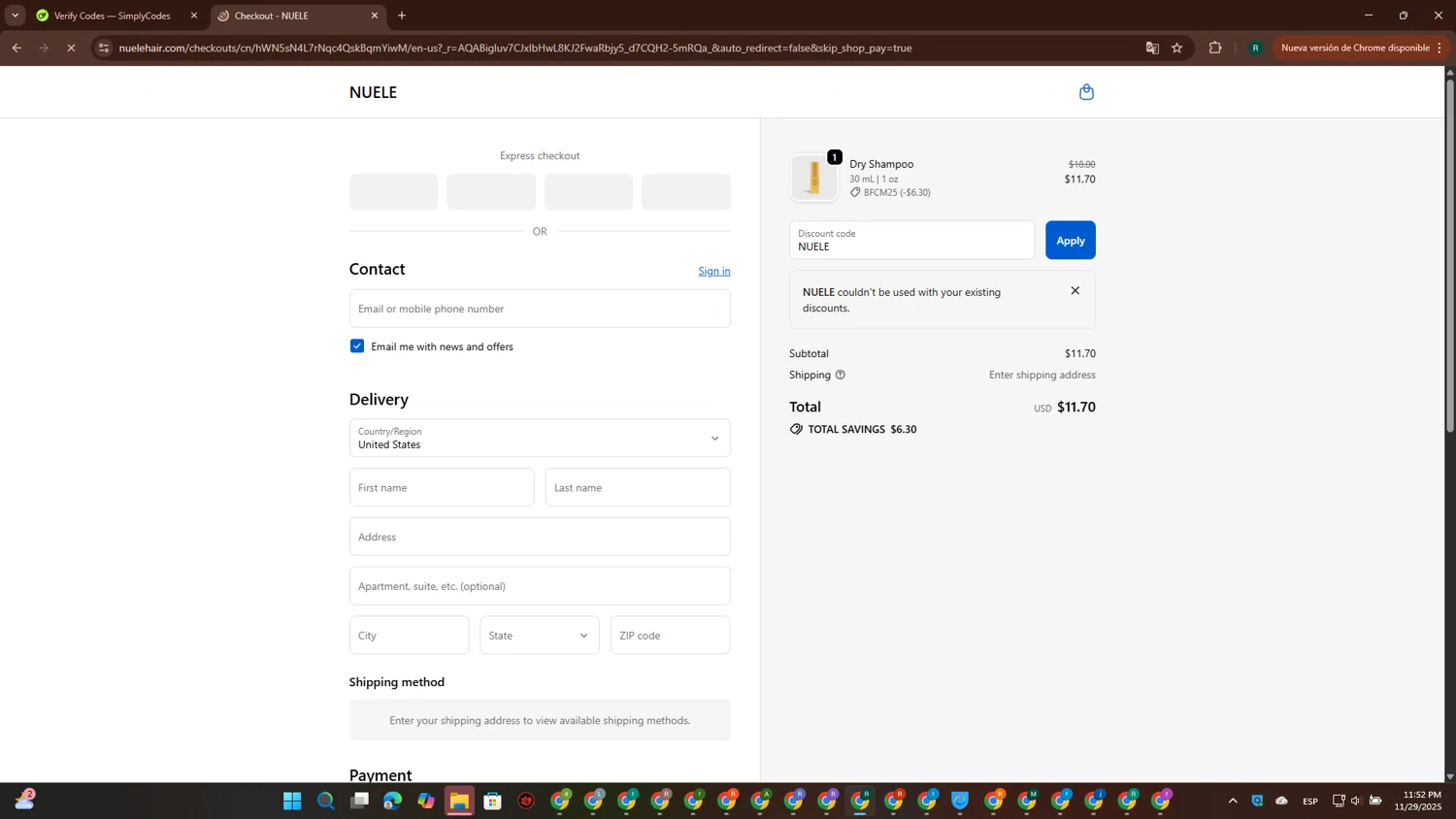Open Task View on the taskbar
Image resolution: width=1456 pixels, height=819 pixels.
(360, 801)
